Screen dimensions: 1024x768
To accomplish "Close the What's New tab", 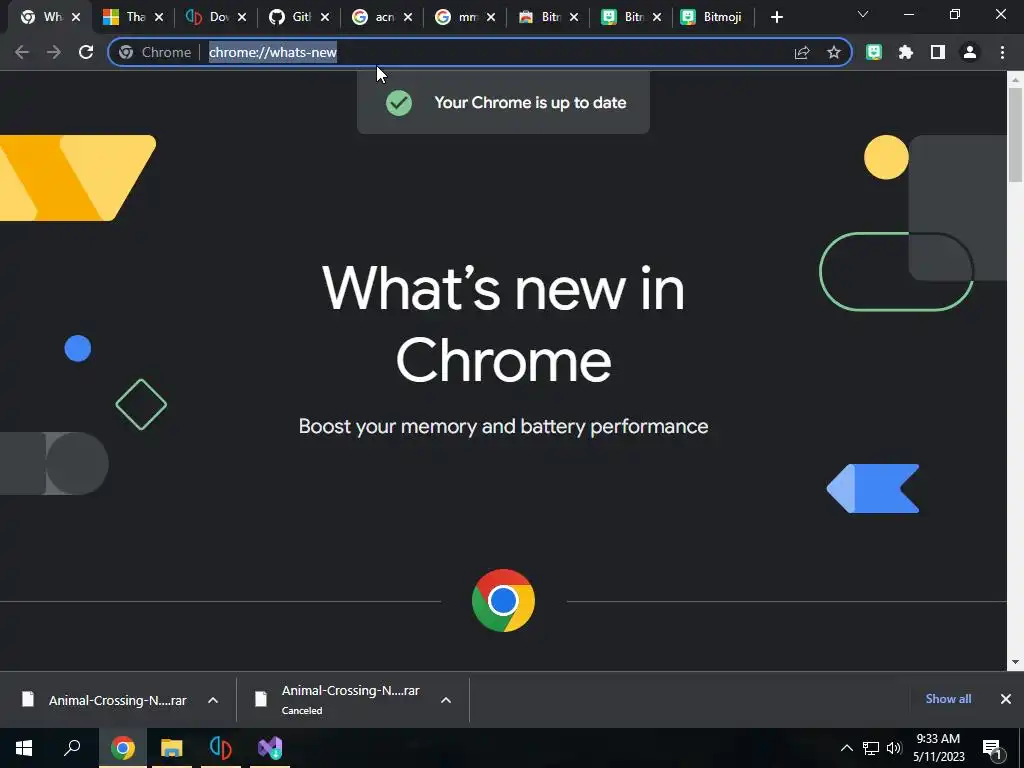I will tap(76, 18).
